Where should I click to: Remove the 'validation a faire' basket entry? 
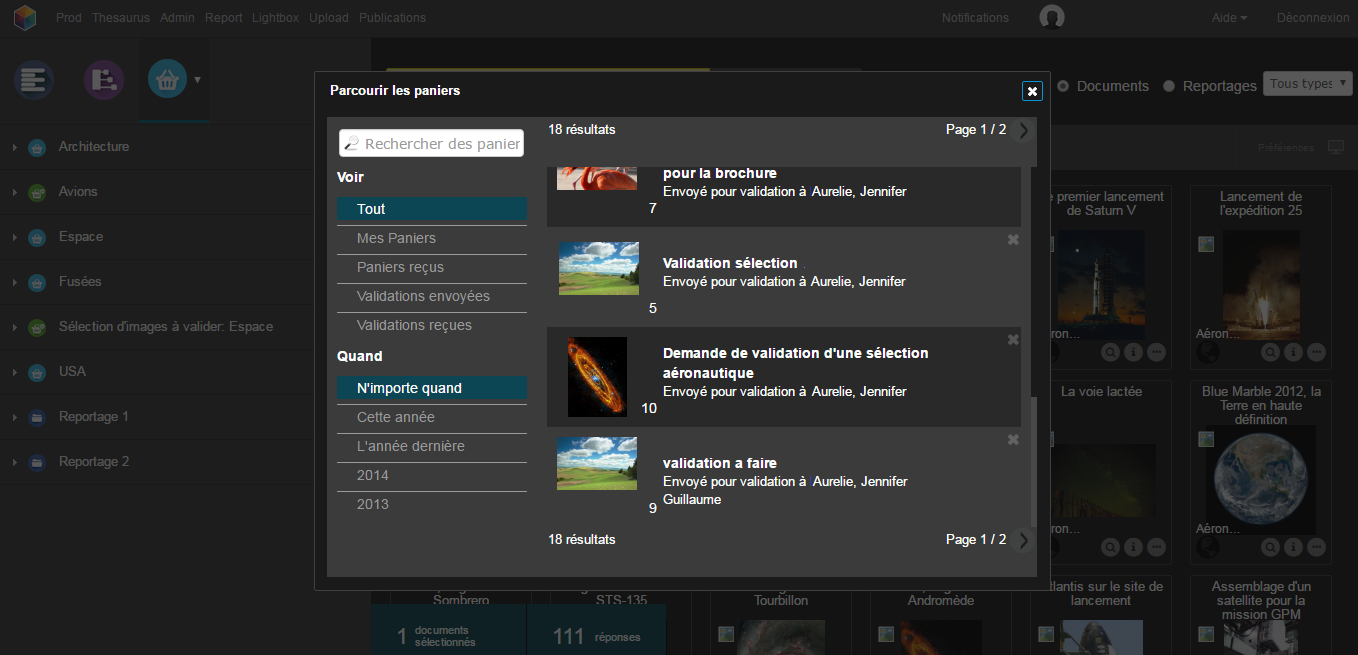1013,440
